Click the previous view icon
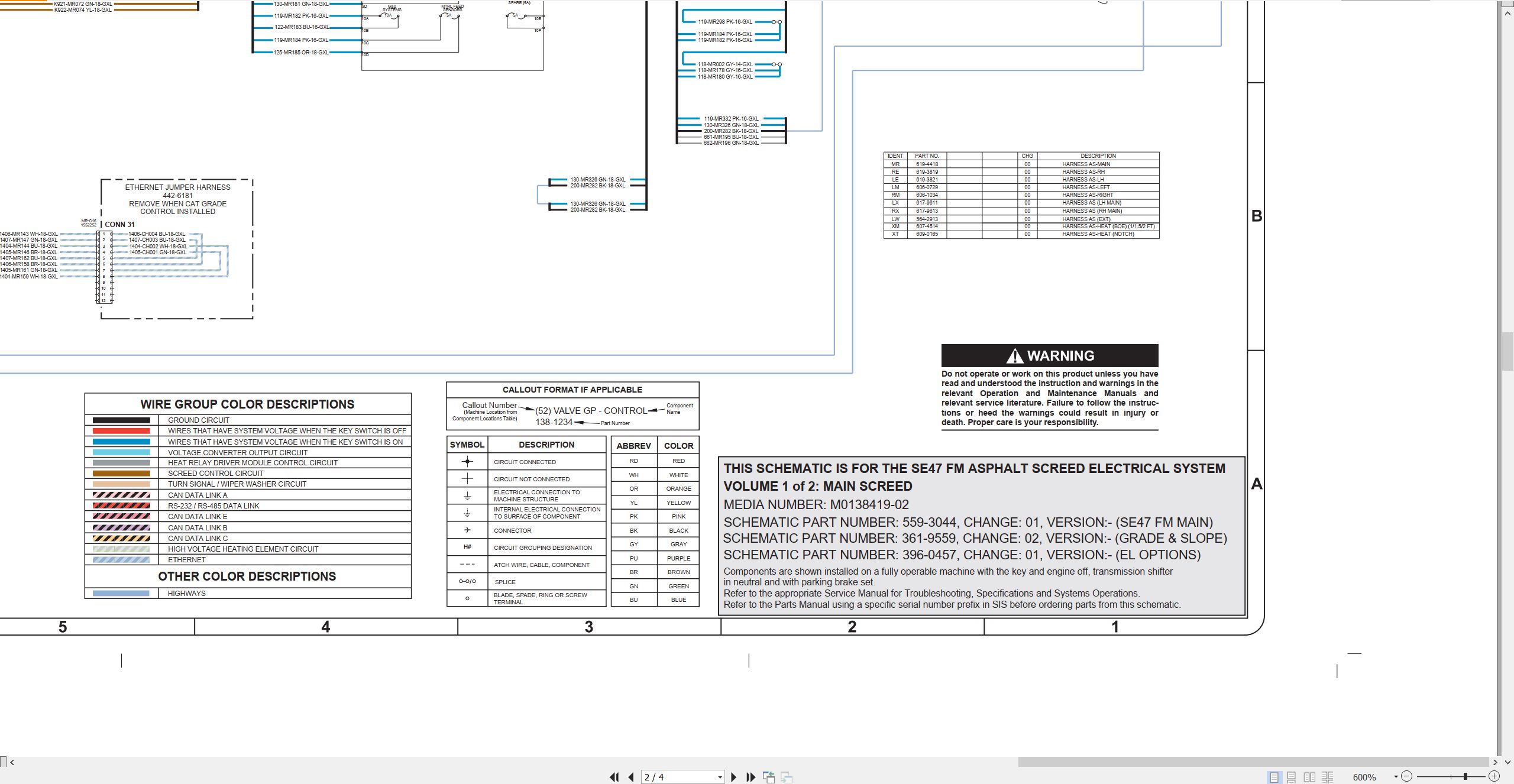 pyautogui.click(x=769, y=777)
